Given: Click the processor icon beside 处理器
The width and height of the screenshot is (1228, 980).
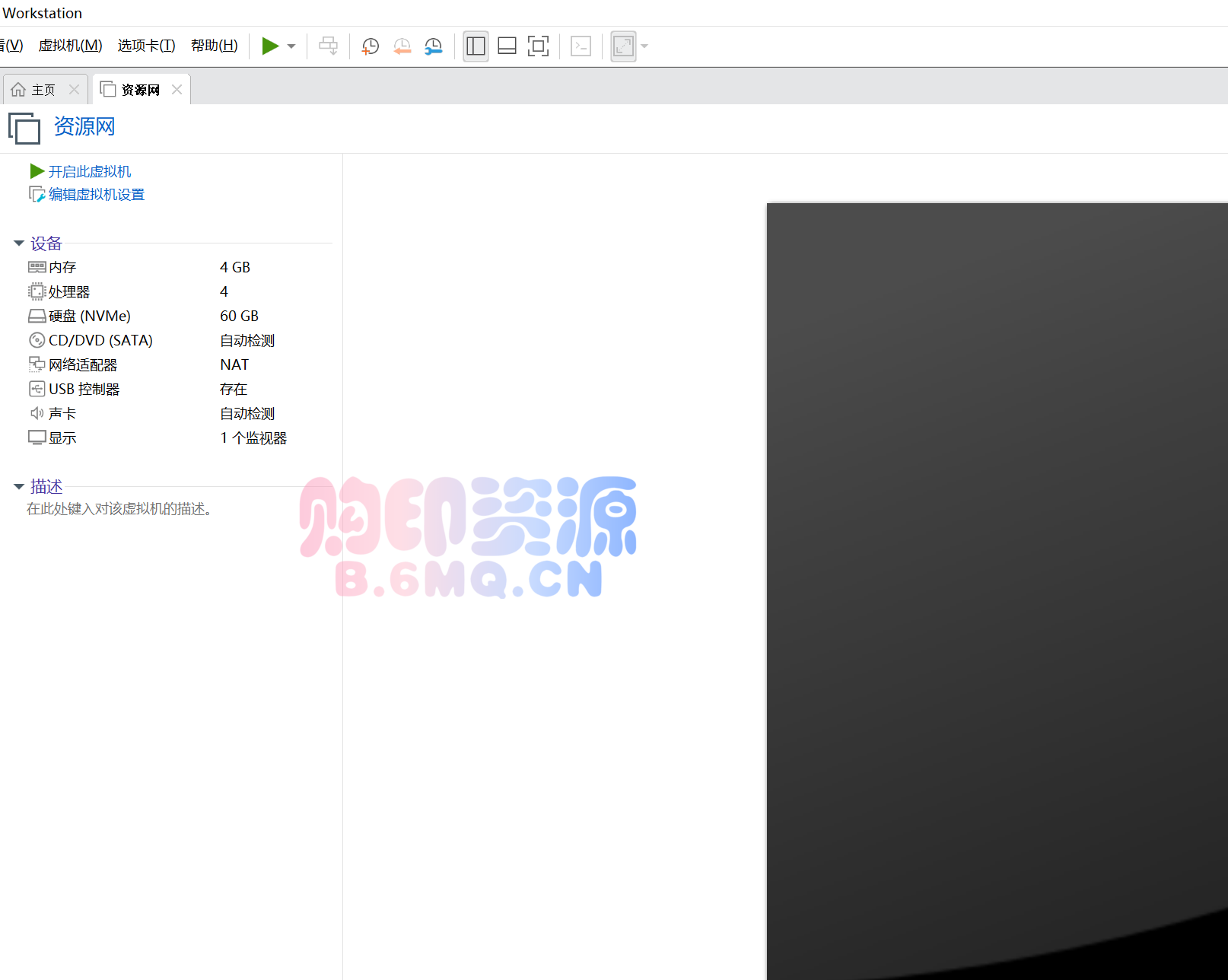Looking at the screenshot, I should 37,291.
